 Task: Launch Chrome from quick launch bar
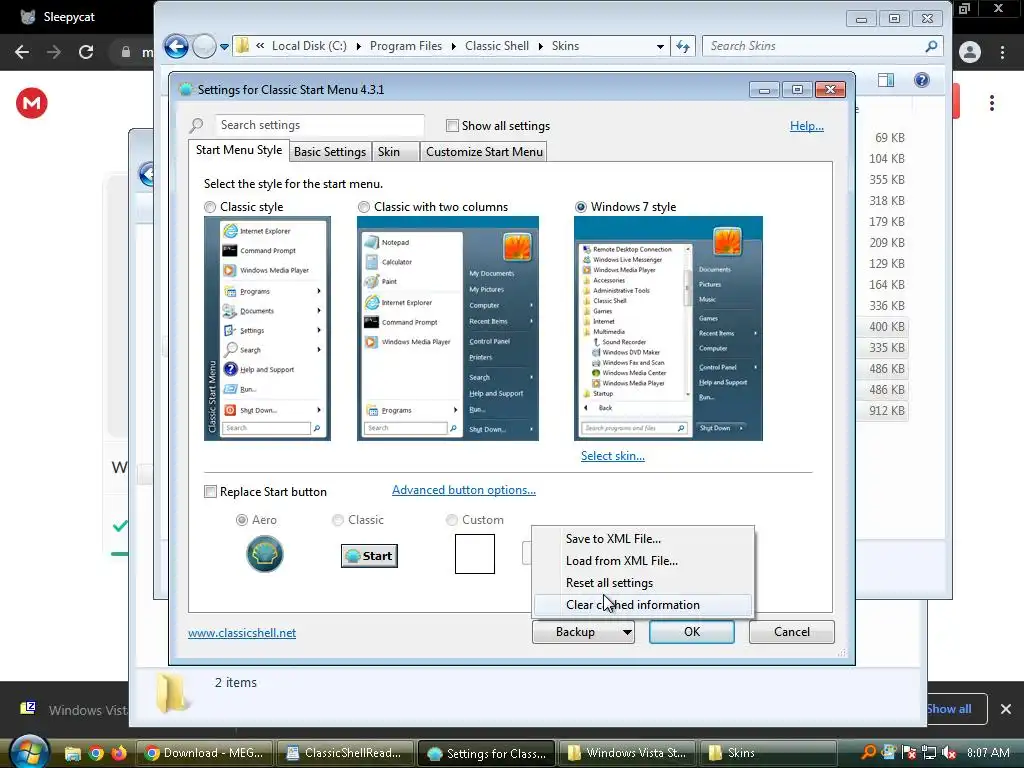pos(96,754)
